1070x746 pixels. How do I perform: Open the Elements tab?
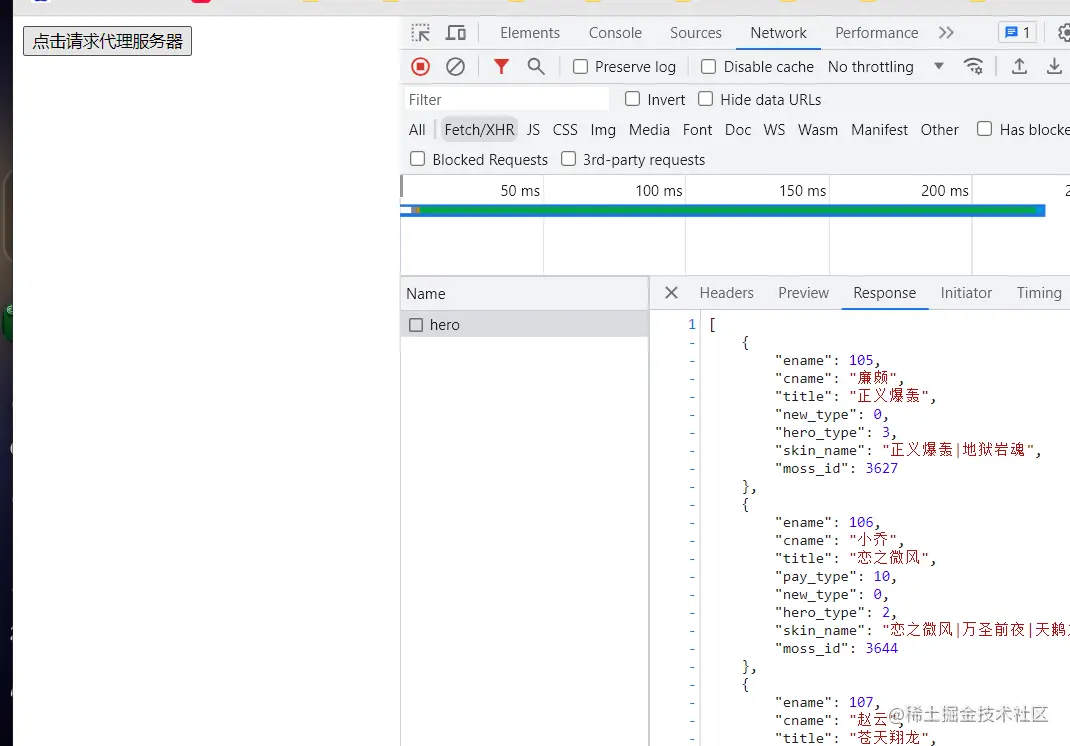(530, 33)
